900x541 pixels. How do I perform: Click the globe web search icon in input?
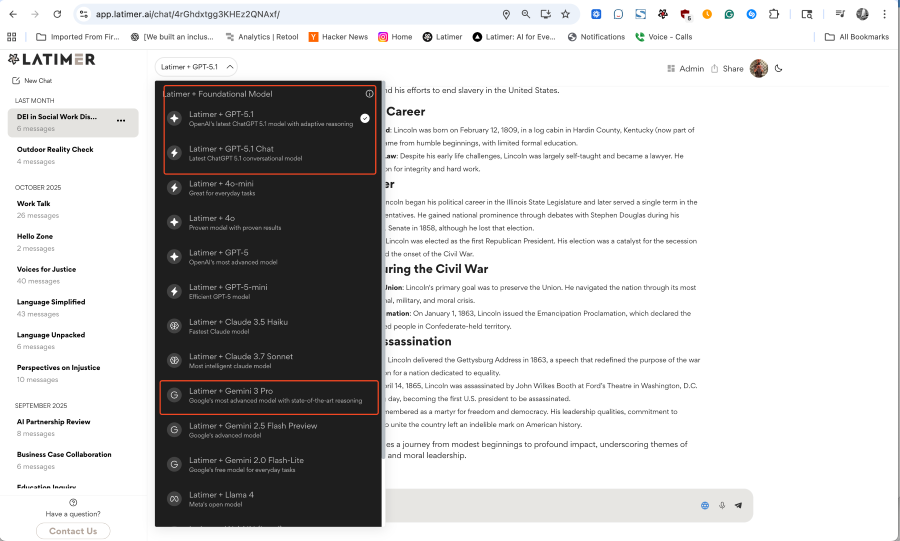tap(705, 505)
